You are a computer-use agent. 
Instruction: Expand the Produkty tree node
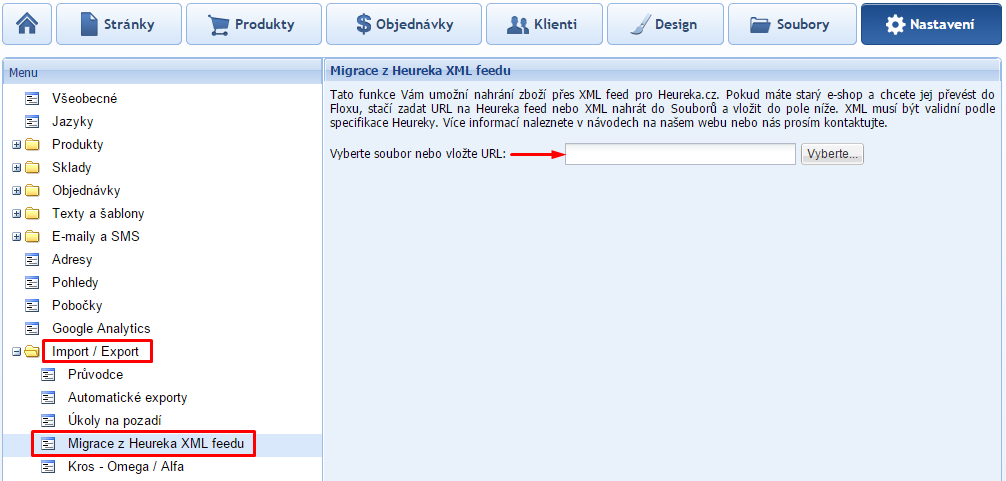pos(17,145)
